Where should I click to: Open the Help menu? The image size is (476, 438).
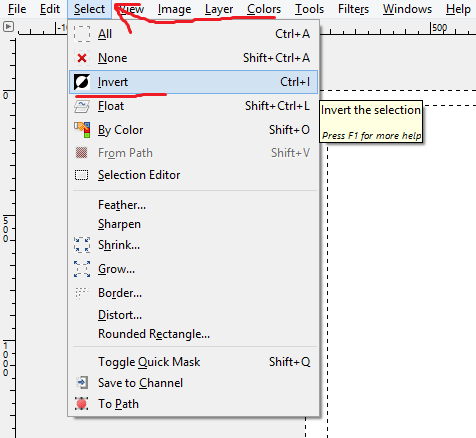pos(458,9)
